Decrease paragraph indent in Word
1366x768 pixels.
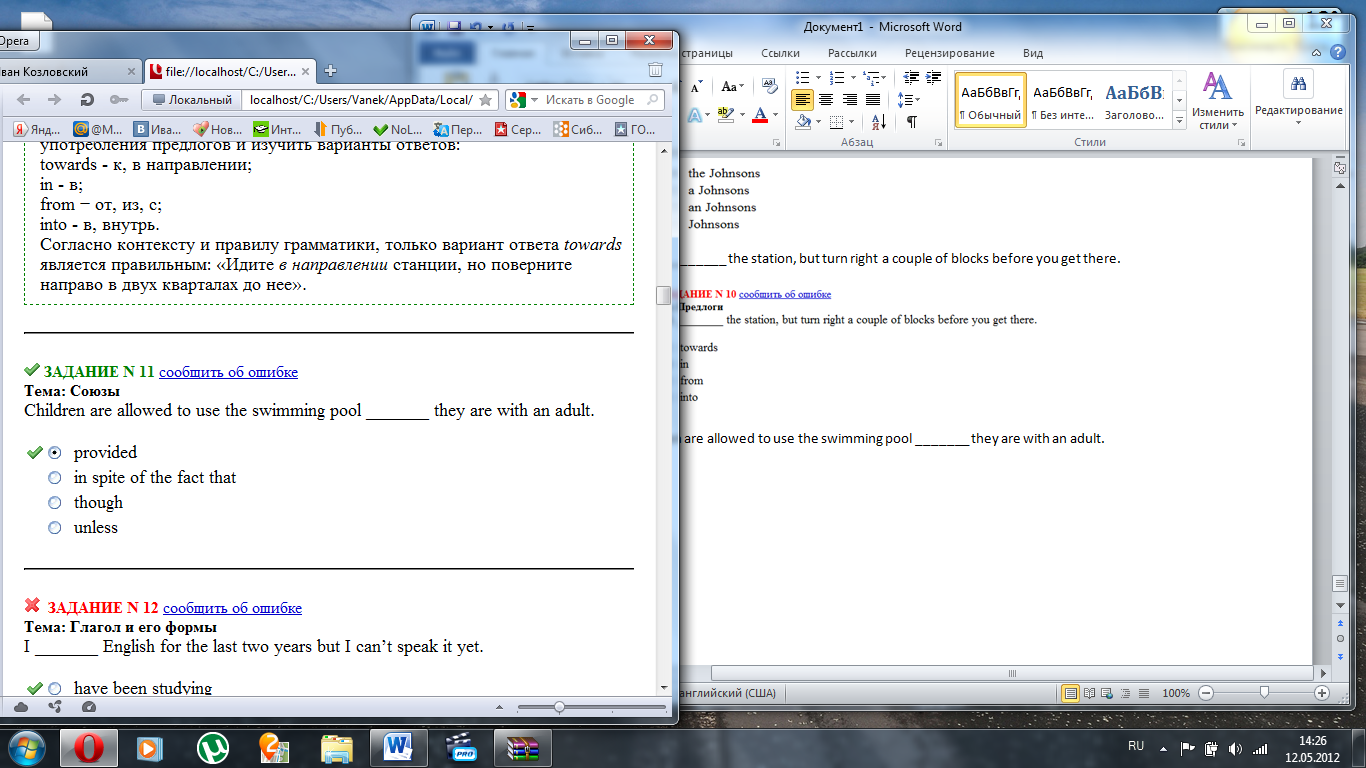tap(911, 77)
